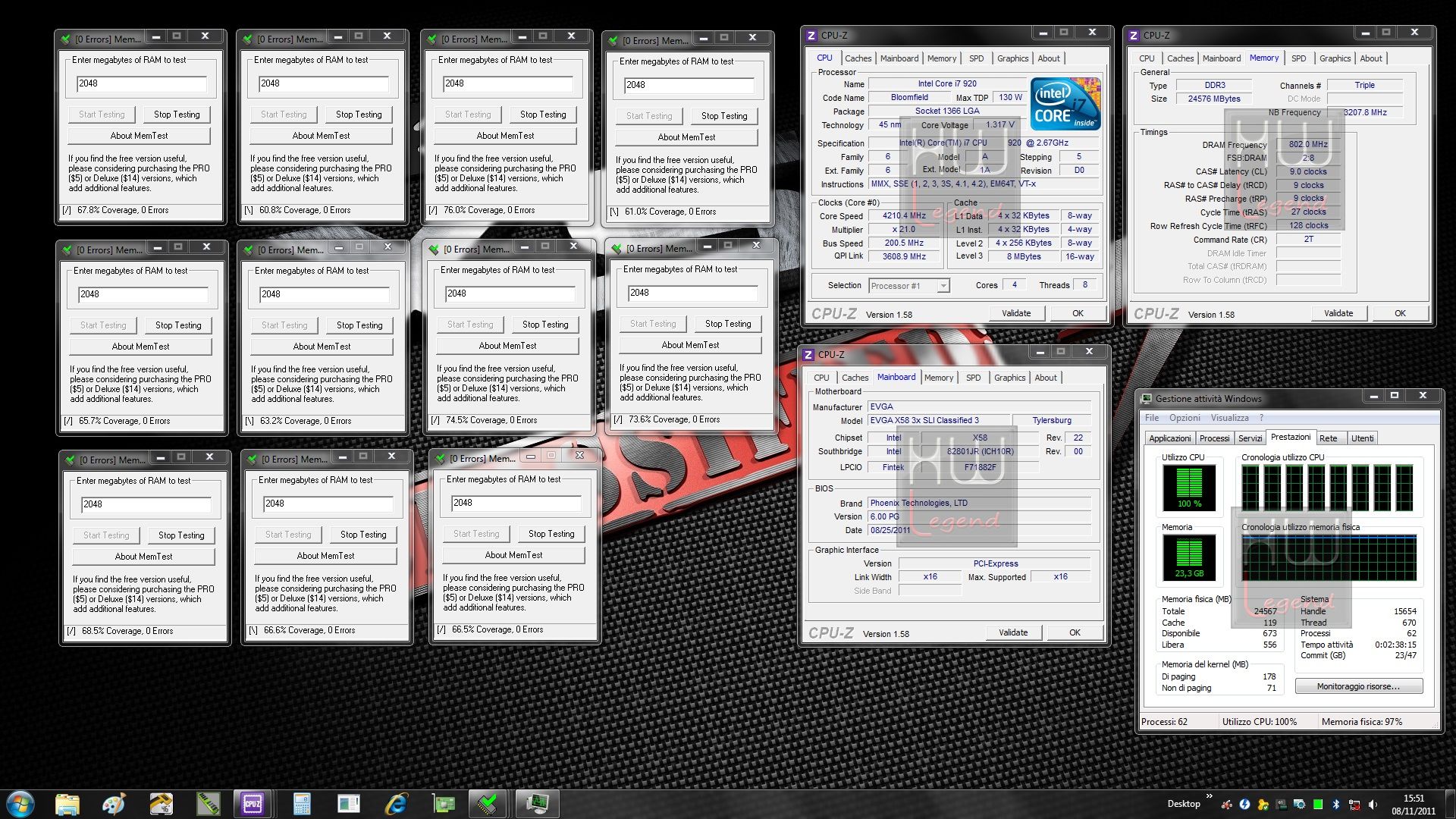Click Validate in CPU-Z CPU window
The image size is (1456, 819).
pos(1016,313)
